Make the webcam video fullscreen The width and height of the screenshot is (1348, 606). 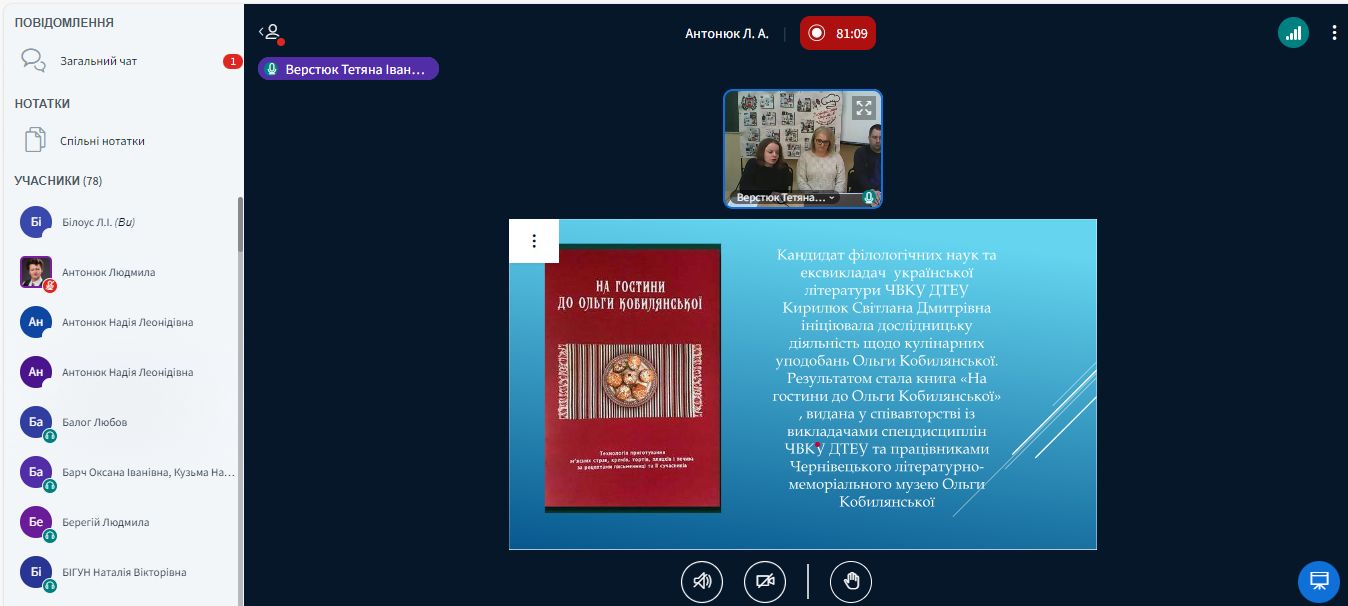863,108
